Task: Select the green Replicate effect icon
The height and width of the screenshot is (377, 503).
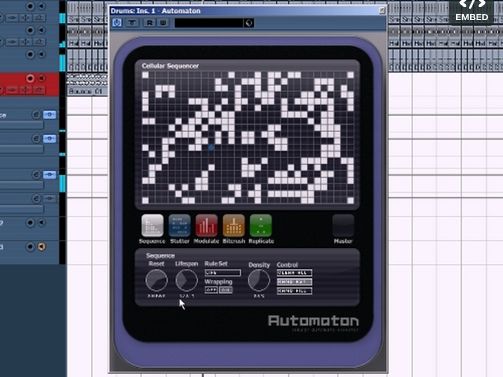Action: pyautogui.click(x=261, y=226)
